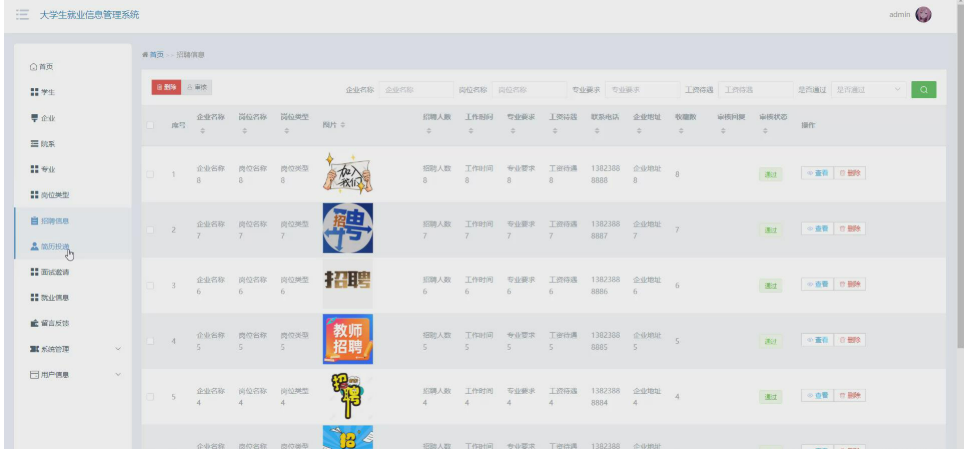Viewport: 964px width, 449px height.
Task: Check the checkbox for row 1
Action: pos(150,174)
